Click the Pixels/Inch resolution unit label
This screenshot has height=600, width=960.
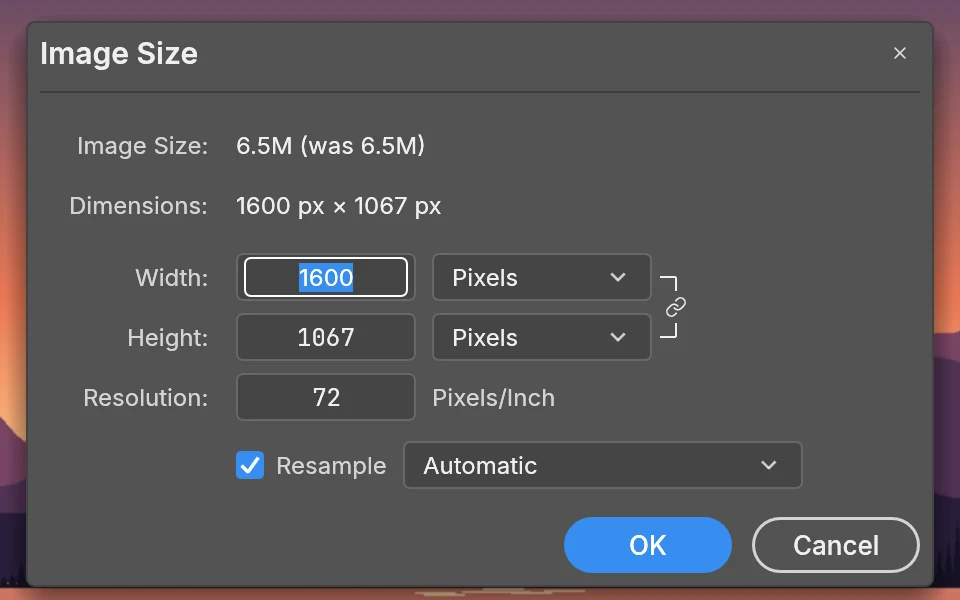(493, 398)
